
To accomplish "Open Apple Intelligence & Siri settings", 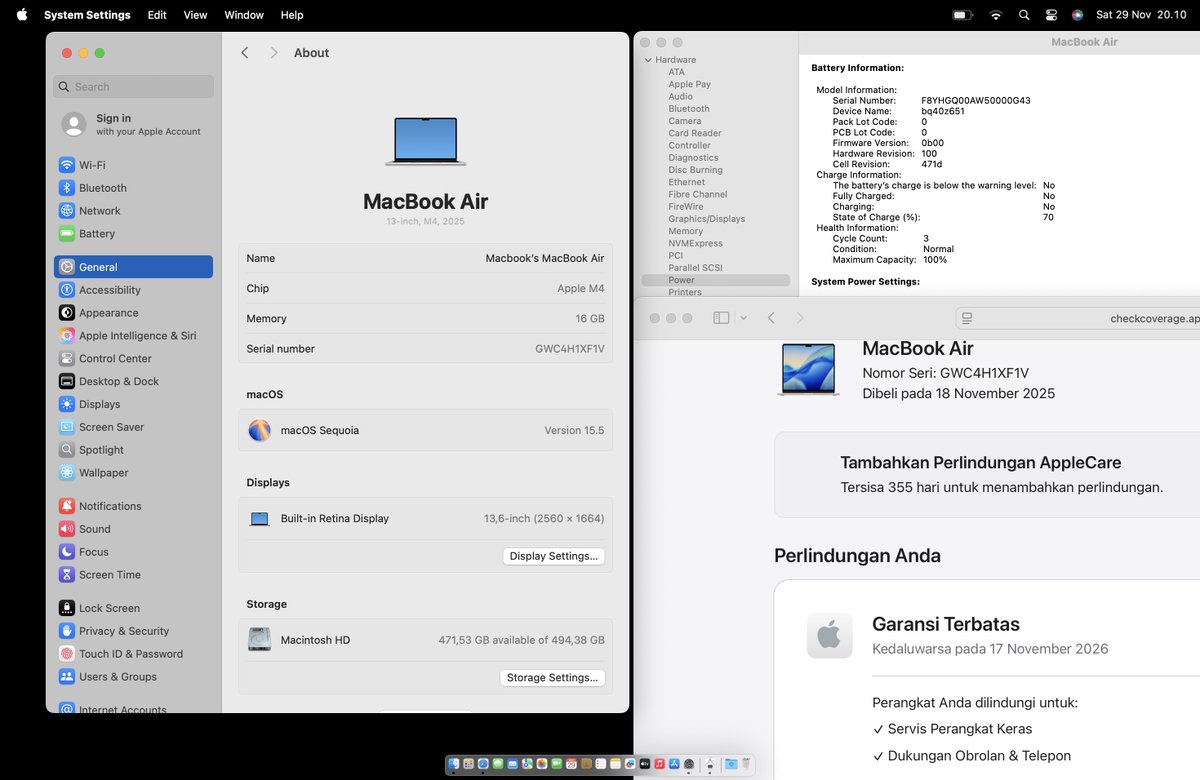I will coord(133,336).
